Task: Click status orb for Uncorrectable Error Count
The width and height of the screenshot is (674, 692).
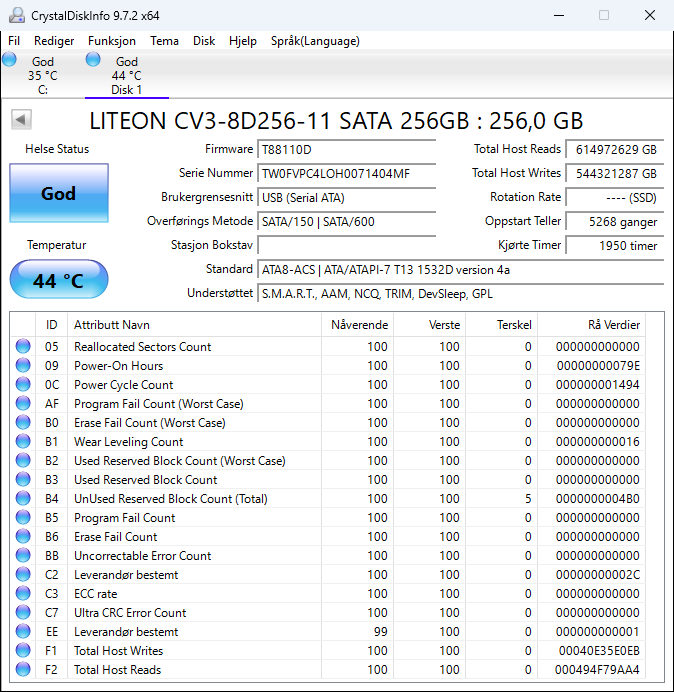Action: click(x=23, y=555)
